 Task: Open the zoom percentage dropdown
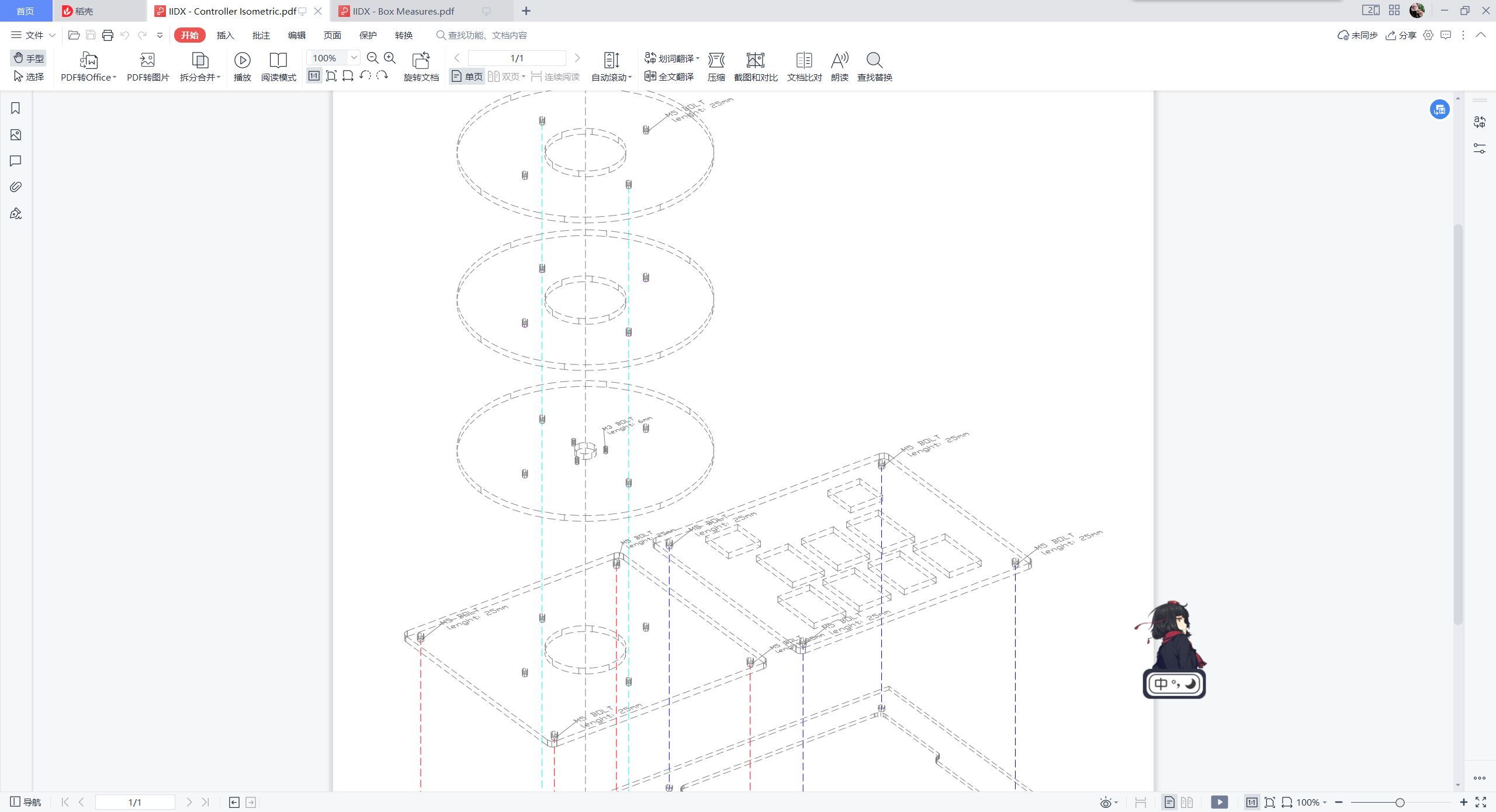354,58
